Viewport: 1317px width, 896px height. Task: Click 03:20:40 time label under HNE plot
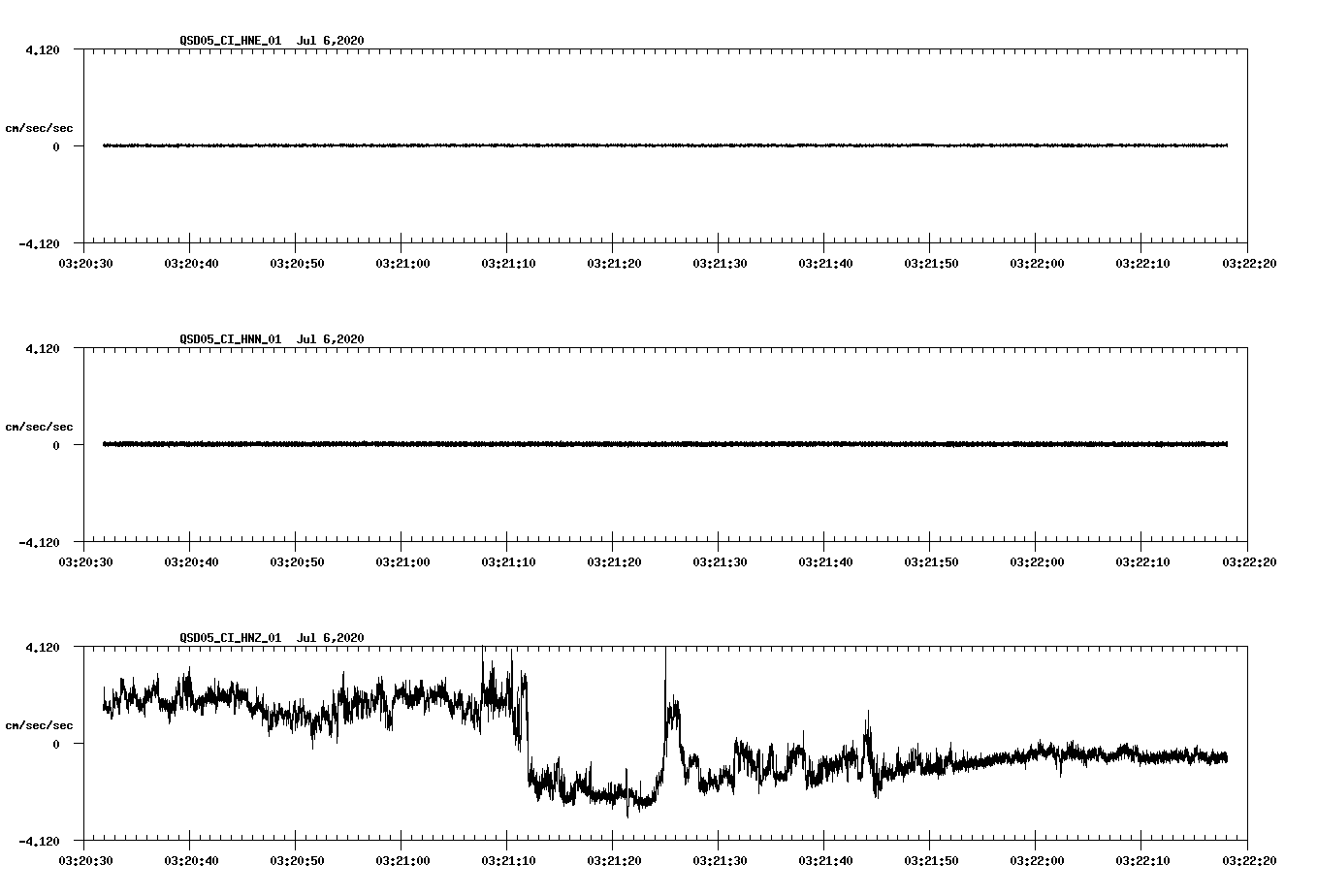coord(190,263)
